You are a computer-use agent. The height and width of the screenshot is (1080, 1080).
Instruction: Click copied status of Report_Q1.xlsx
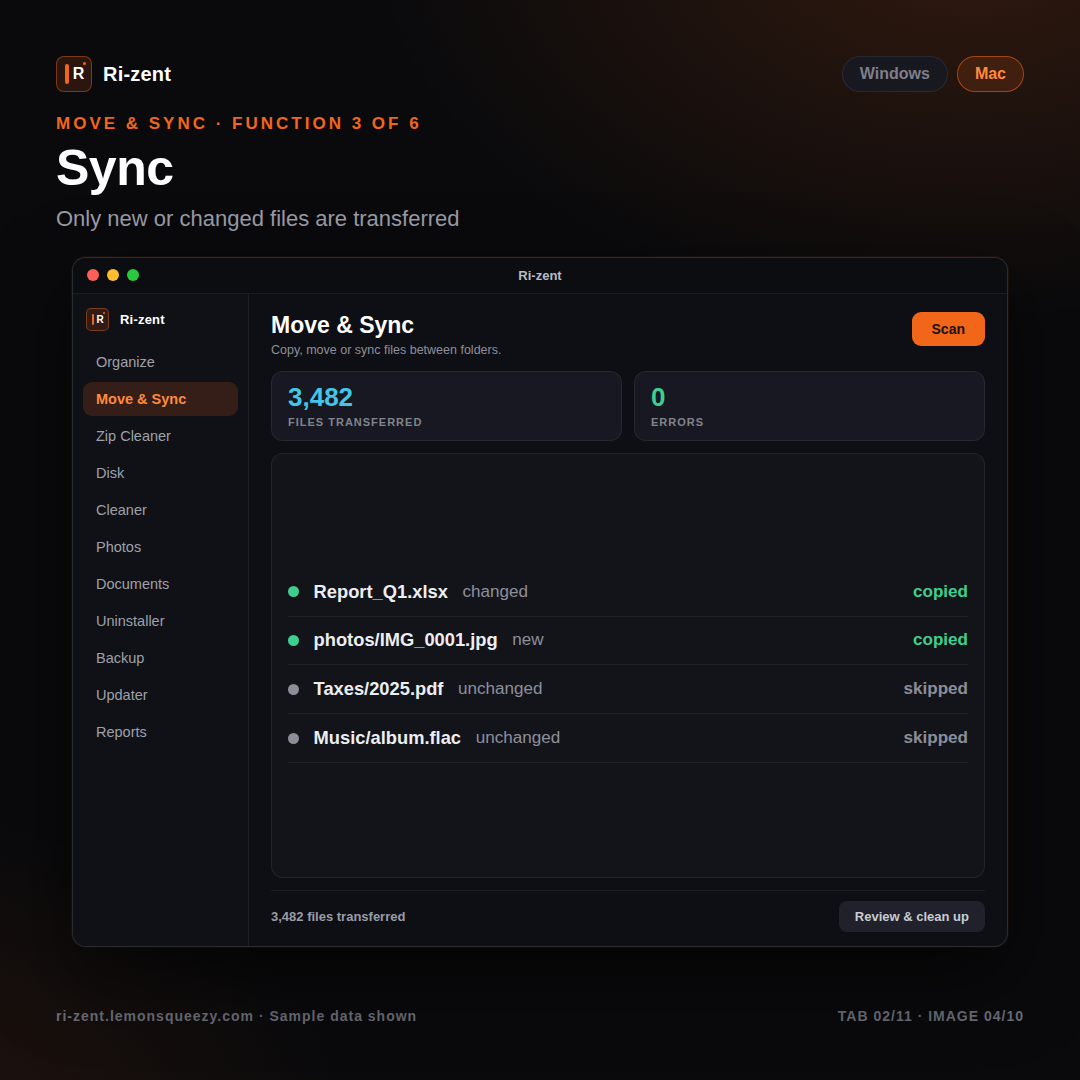940,592
